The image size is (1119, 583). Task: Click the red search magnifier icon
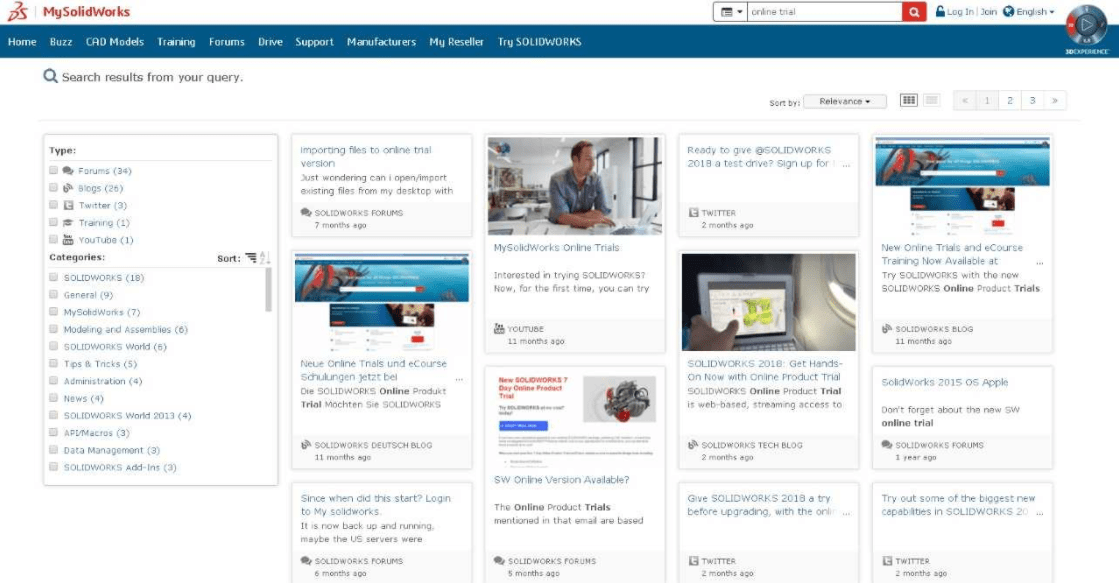coord(911,14)
